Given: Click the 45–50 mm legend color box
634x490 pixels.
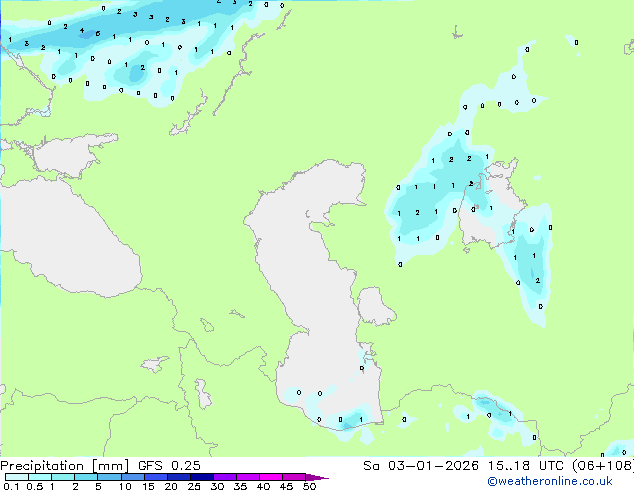Looking at the screenshot, I should pyautogui.click(x=294, y=477).
